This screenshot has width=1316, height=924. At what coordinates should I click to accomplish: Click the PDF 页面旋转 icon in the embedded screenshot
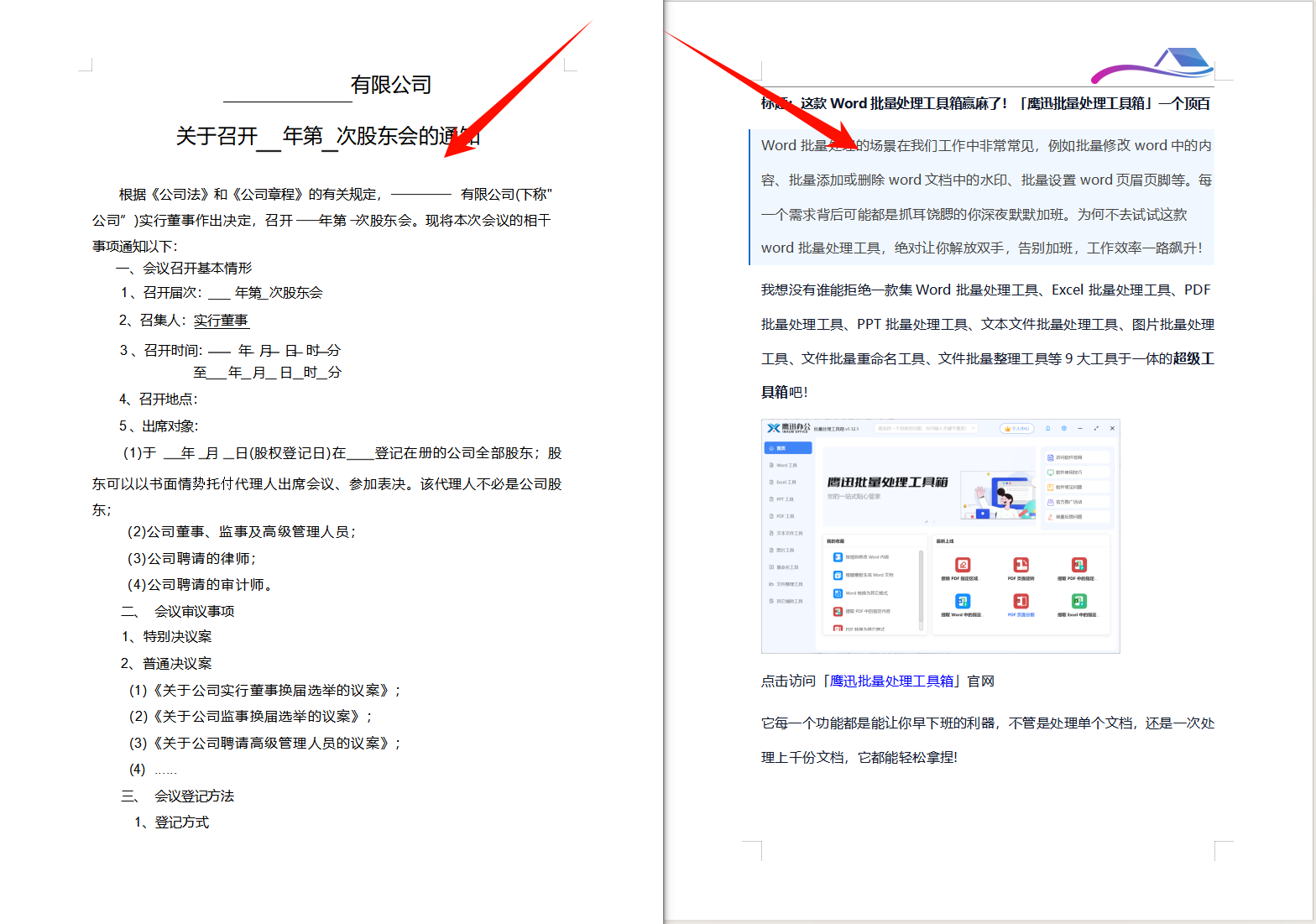(1021, 565)
